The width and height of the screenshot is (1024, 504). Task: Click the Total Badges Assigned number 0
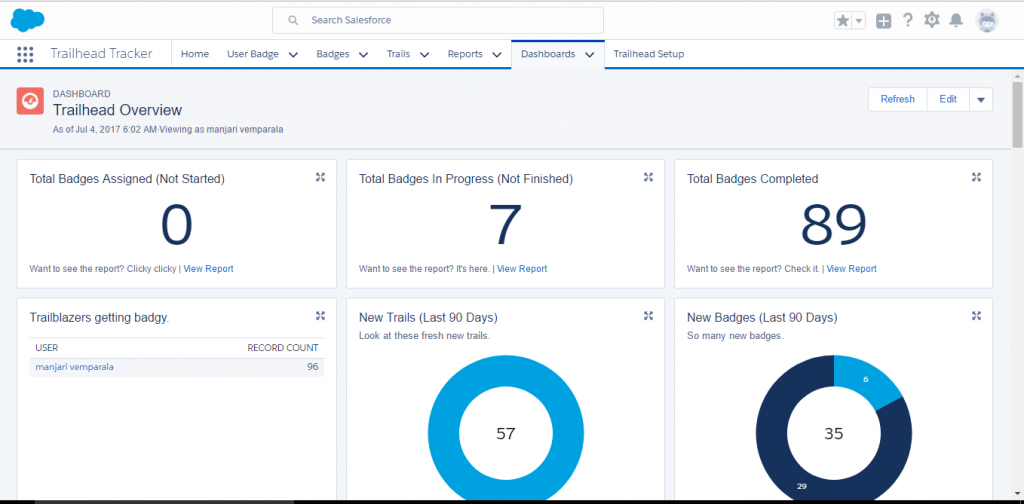176,225
